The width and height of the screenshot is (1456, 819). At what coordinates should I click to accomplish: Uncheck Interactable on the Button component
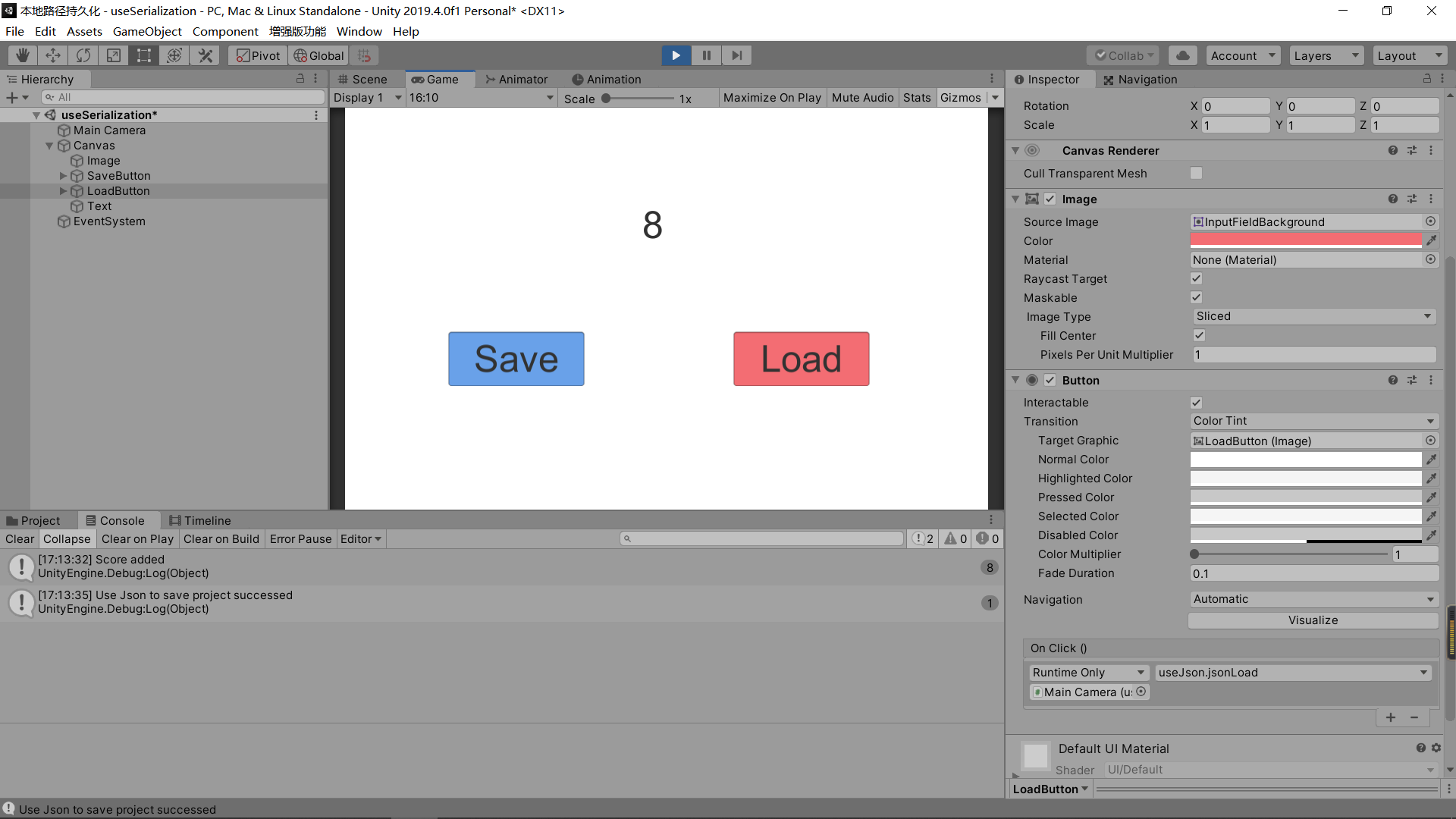coord(1196,402)
